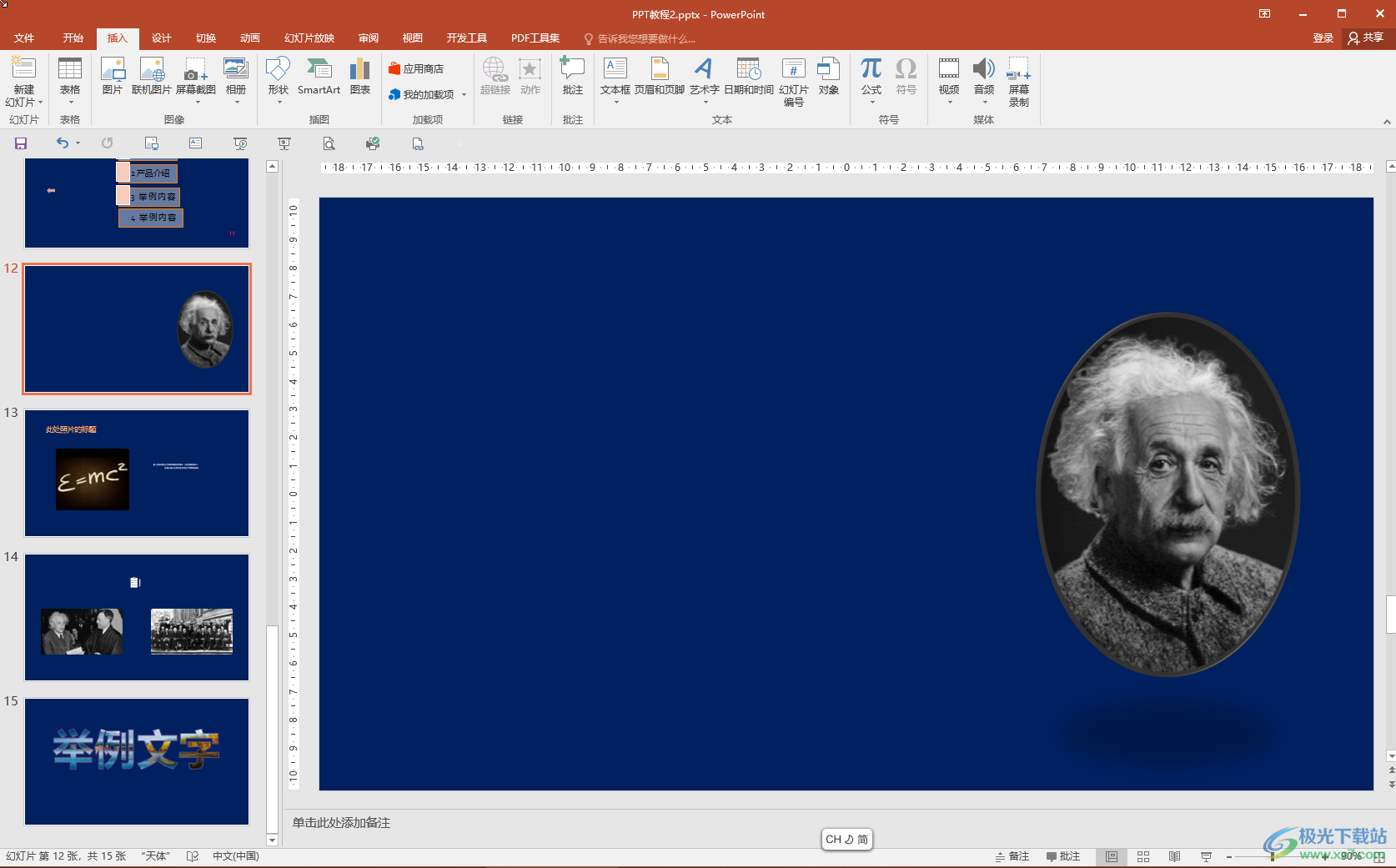Click the CH input method indicator

(x=846, y=840)
